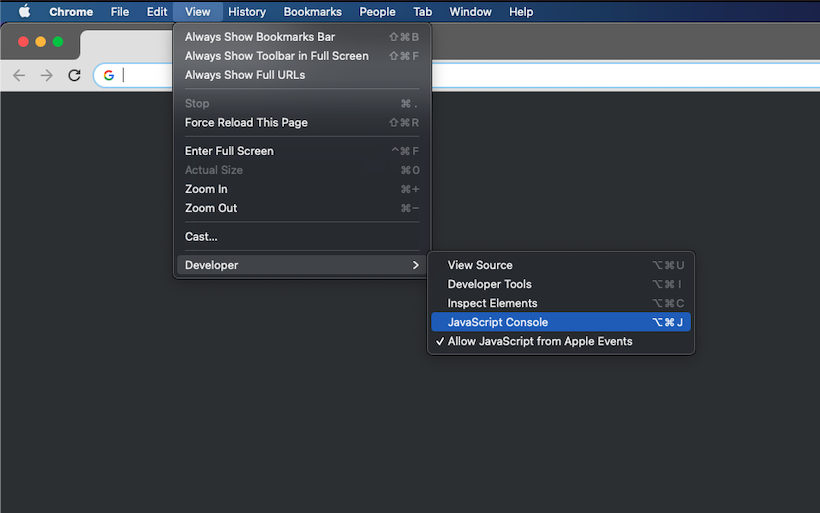Select Force Reload This Page
Screen dimensions: 820x513
coord(302,122)
